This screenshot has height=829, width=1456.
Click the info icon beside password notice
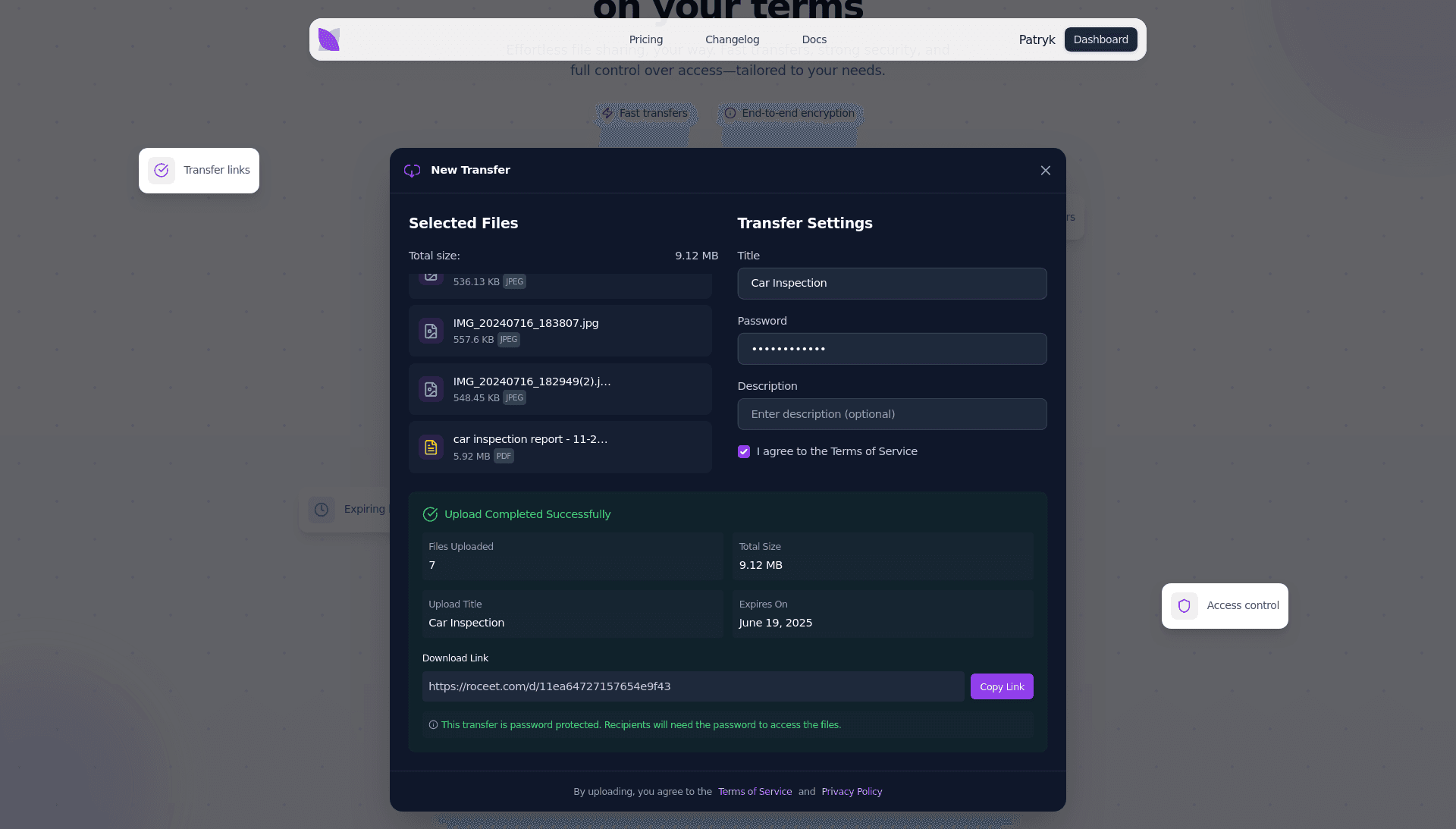pyautogui.click(x=433, y=725)
